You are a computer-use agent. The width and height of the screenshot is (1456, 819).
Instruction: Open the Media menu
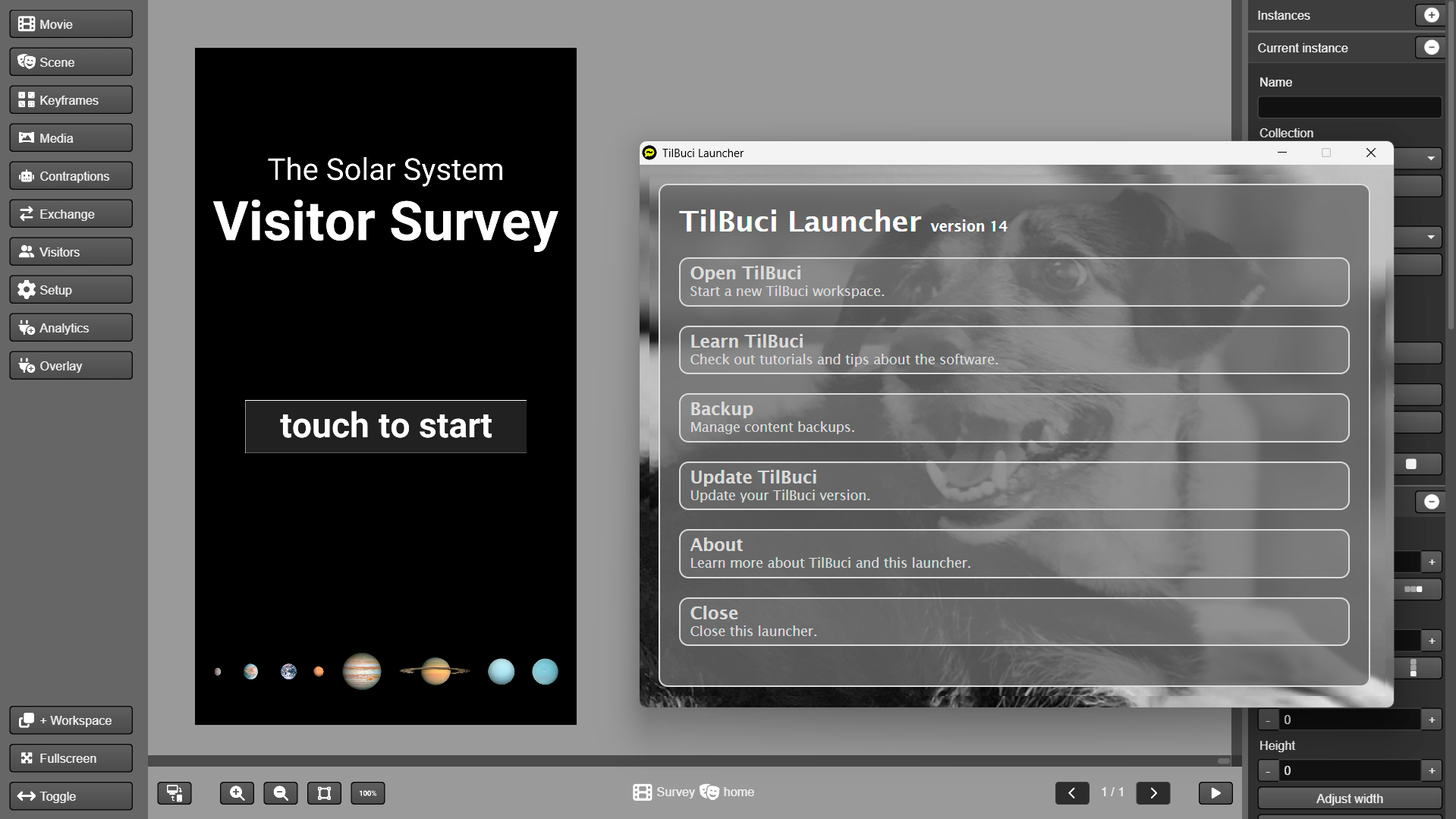pyautogui.click(x=71, y=138)
